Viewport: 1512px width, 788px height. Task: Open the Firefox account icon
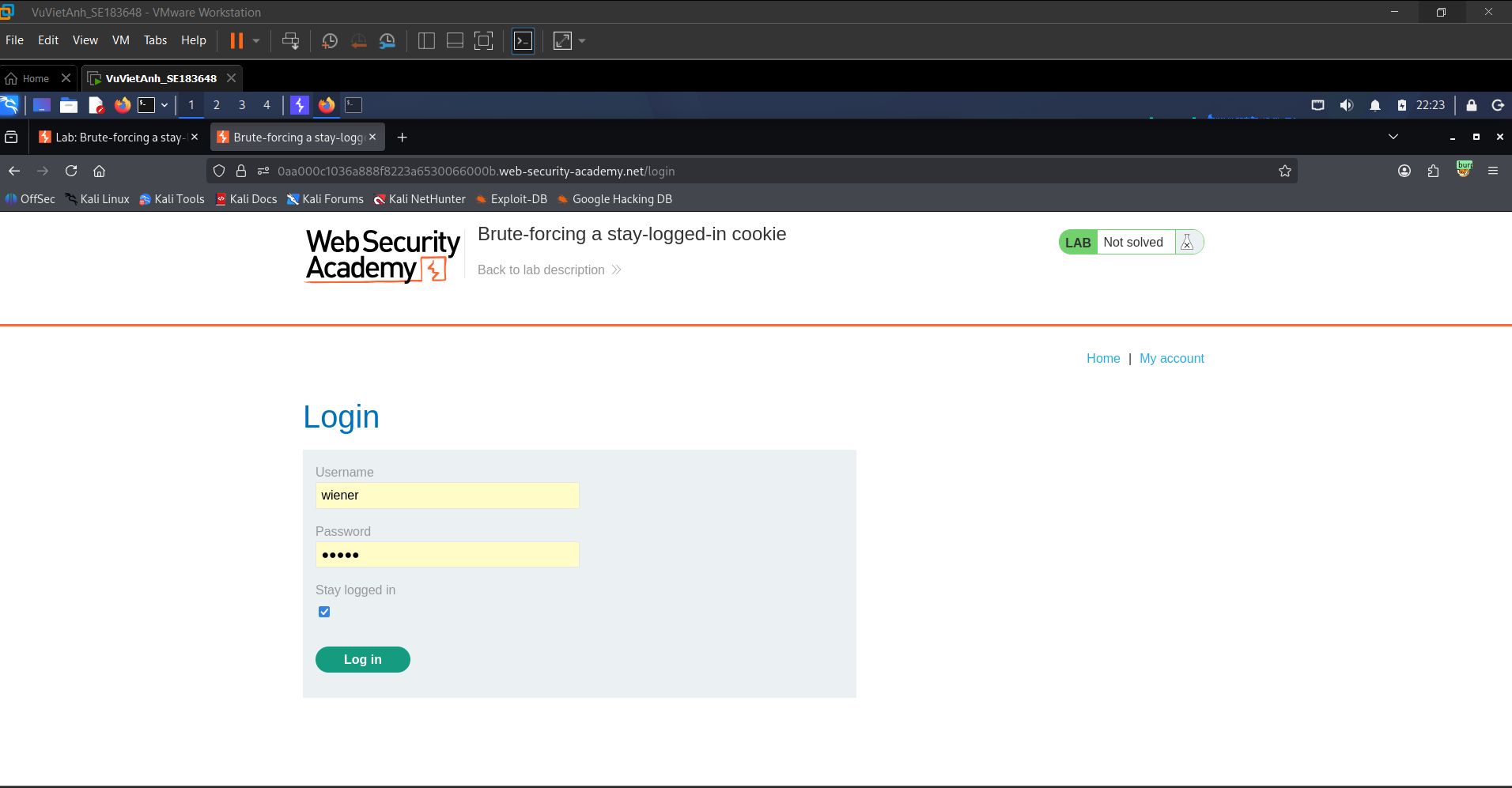pyautogui.click(x=1404, y=171)
